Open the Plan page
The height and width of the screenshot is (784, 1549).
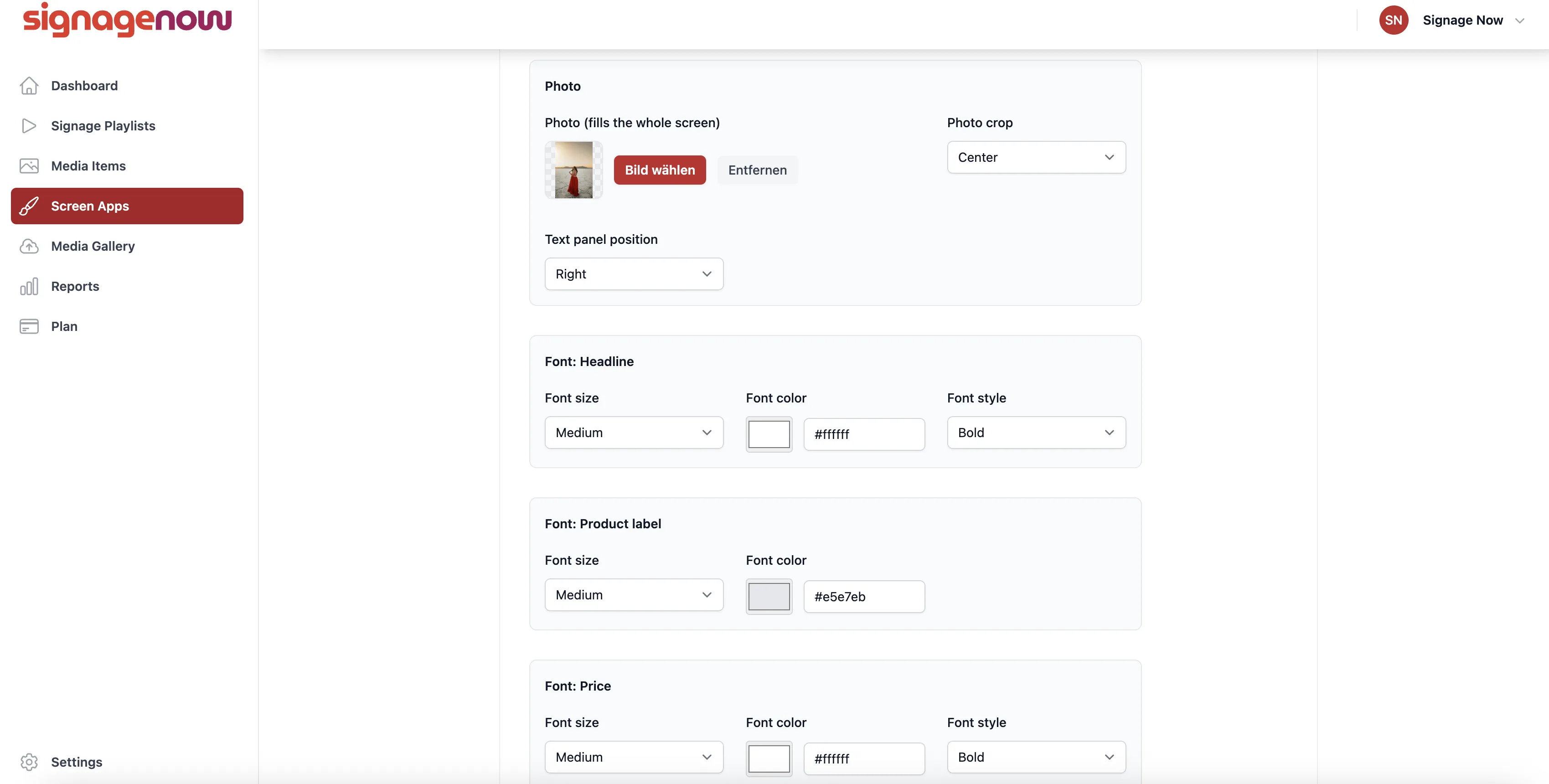127,326
